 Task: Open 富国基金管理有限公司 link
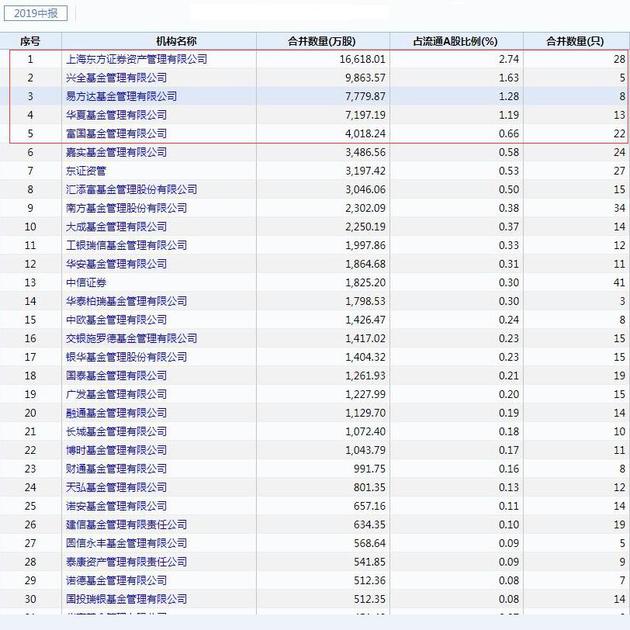point(117,133)
